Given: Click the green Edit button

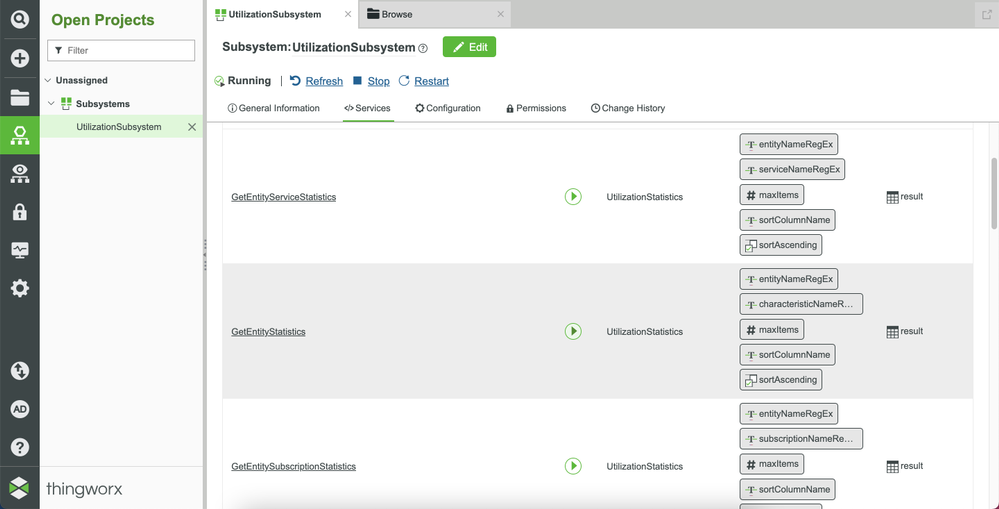Looking at the screenshot, I should pos(470,47).
